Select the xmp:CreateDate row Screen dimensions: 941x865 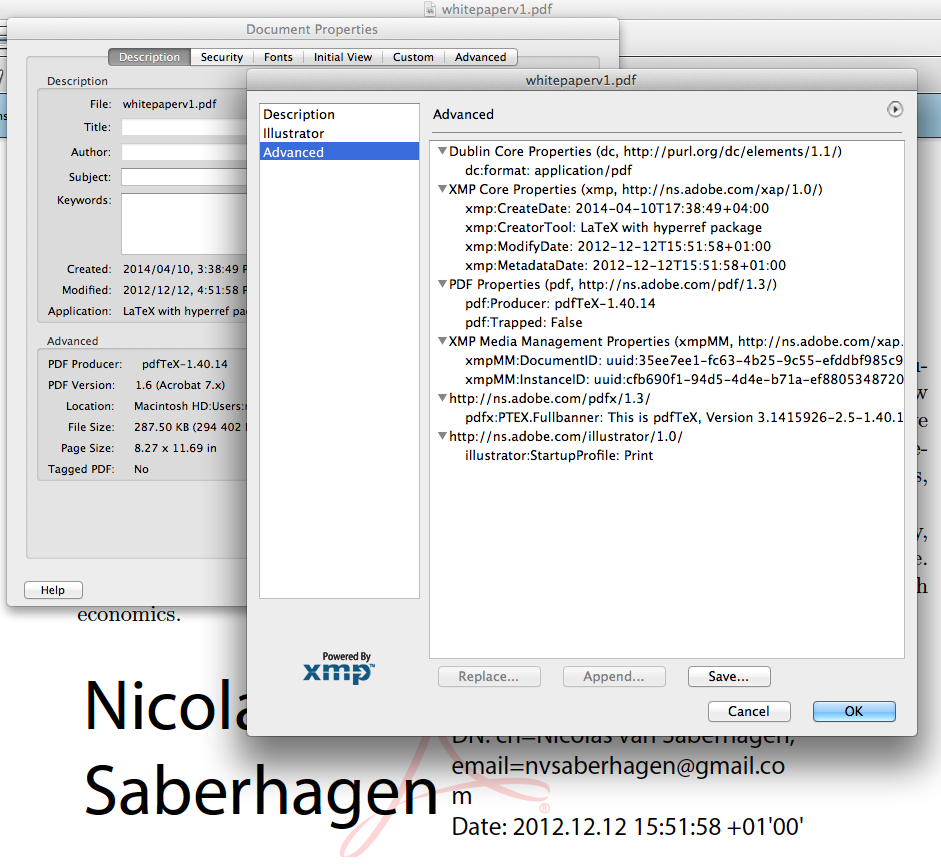[x=617, y=208]
